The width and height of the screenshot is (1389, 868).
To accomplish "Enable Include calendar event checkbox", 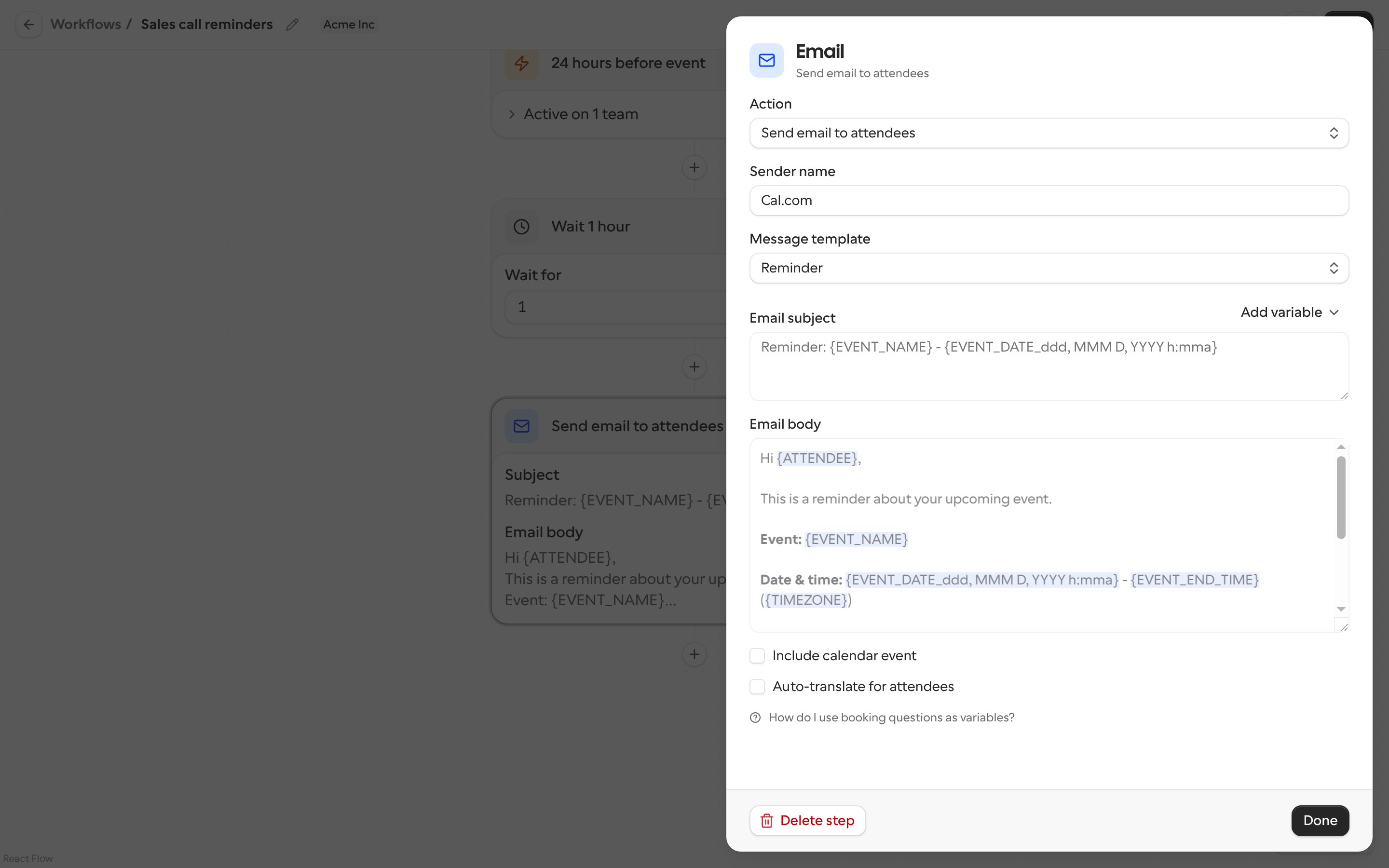I will [757, 656].
